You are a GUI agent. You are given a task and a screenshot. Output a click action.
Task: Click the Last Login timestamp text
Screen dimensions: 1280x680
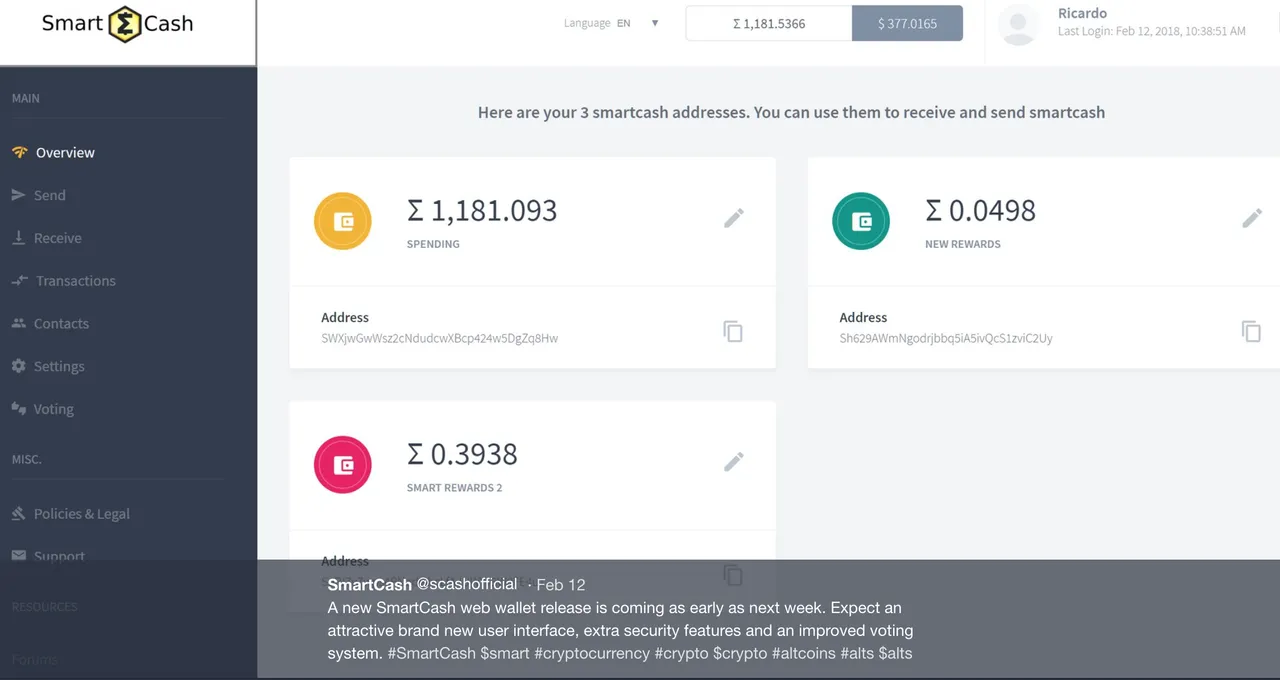(1152, 32)
